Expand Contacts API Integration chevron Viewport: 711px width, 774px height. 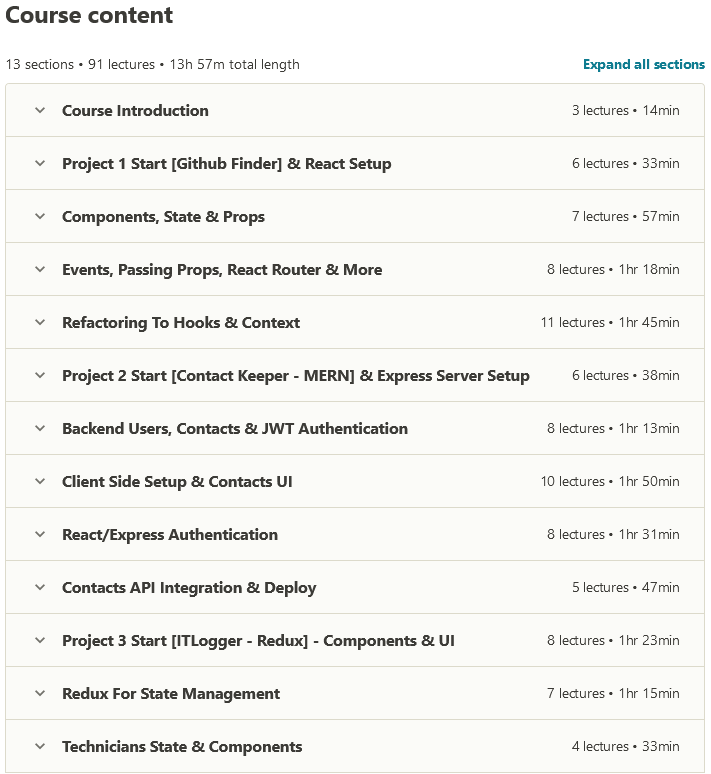40,588
